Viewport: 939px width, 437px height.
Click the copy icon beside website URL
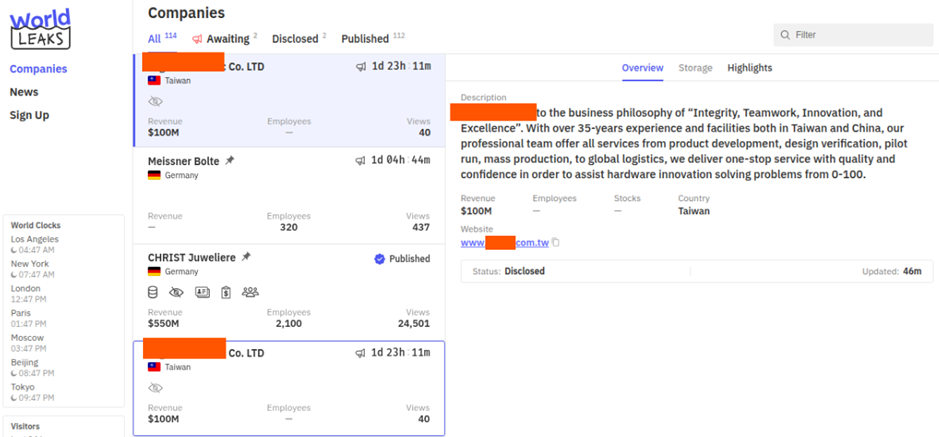point(556,243)
